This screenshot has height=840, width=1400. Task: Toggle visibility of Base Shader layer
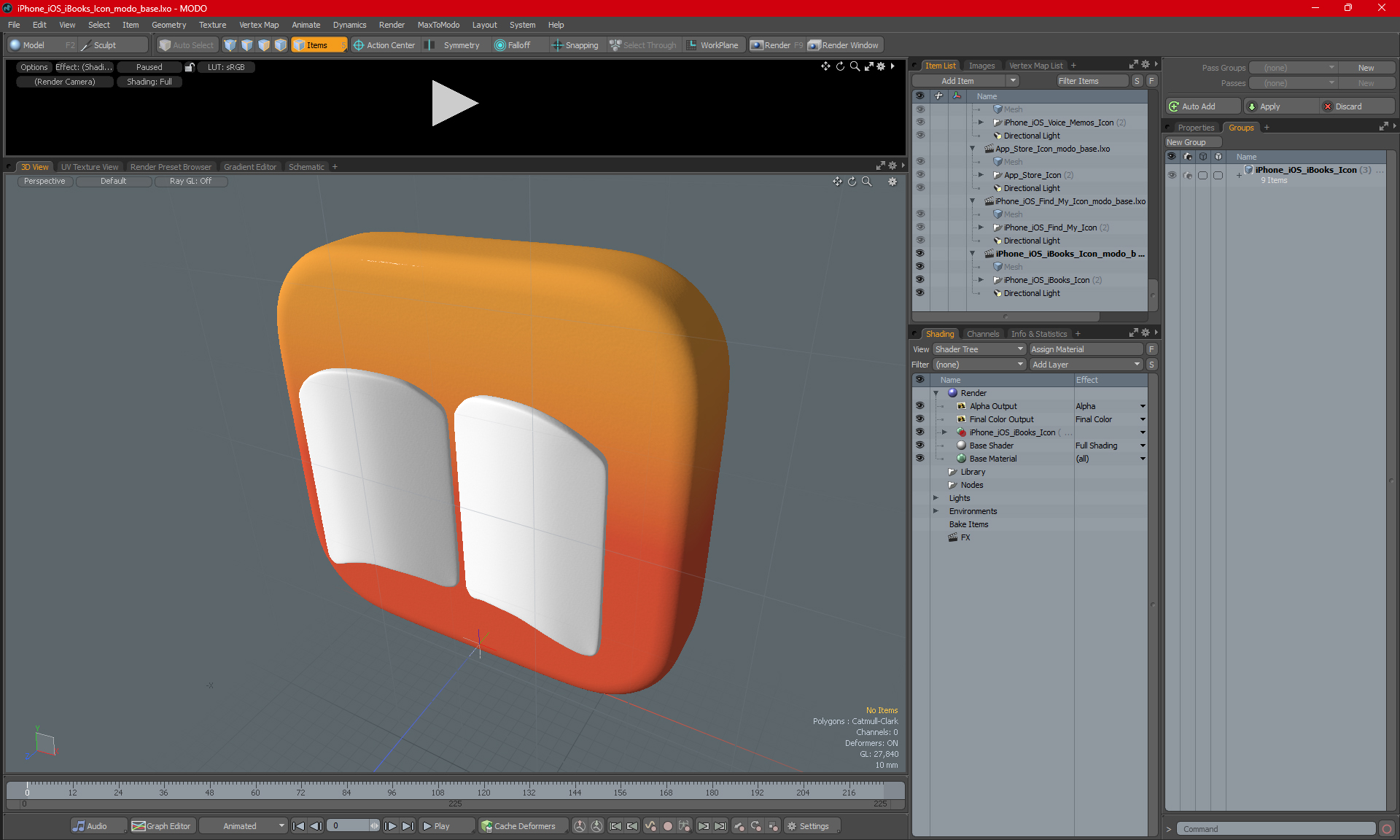click(x=919, y=446)
